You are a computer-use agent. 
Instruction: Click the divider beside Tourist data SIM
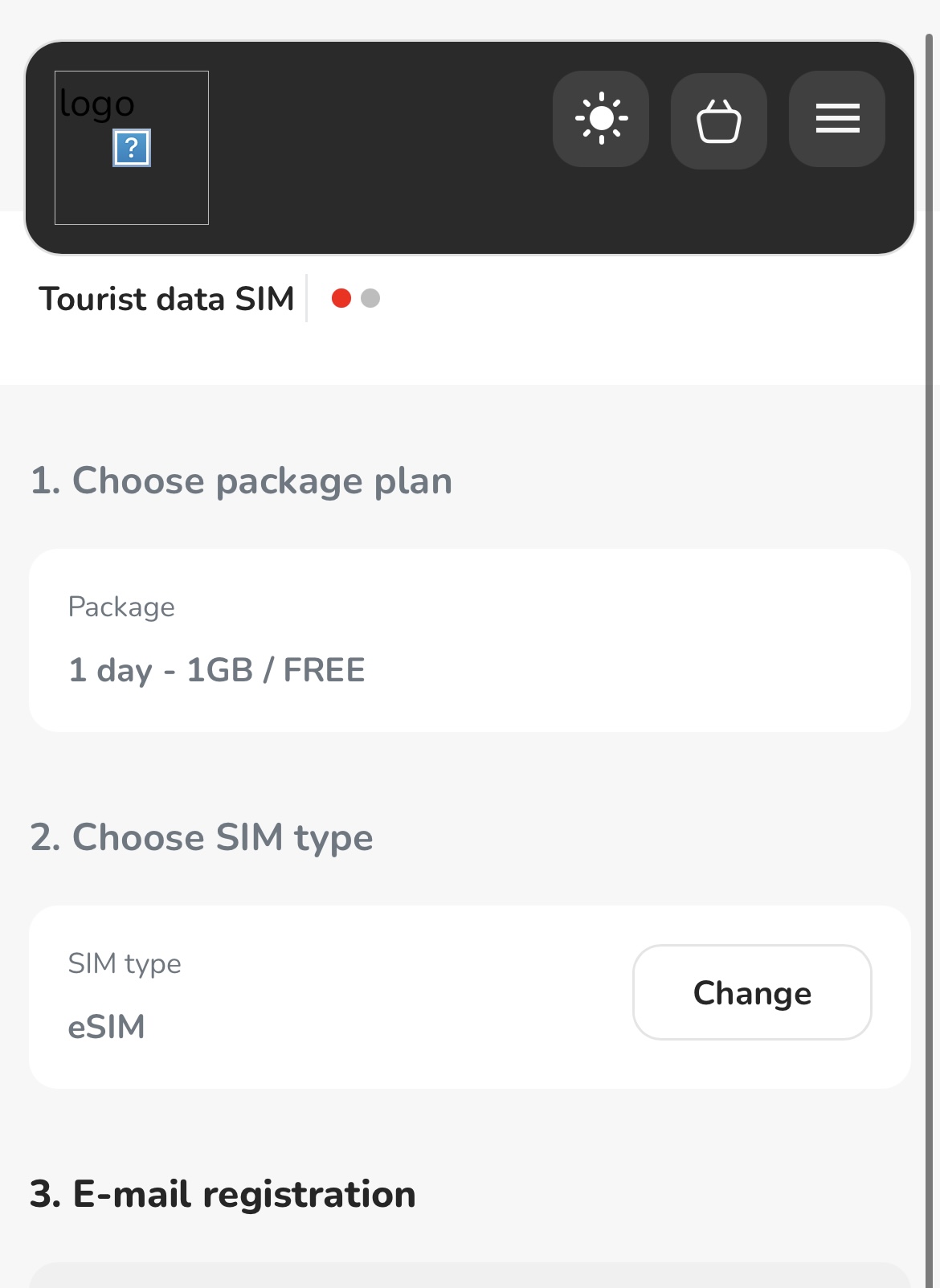point(306,298)
